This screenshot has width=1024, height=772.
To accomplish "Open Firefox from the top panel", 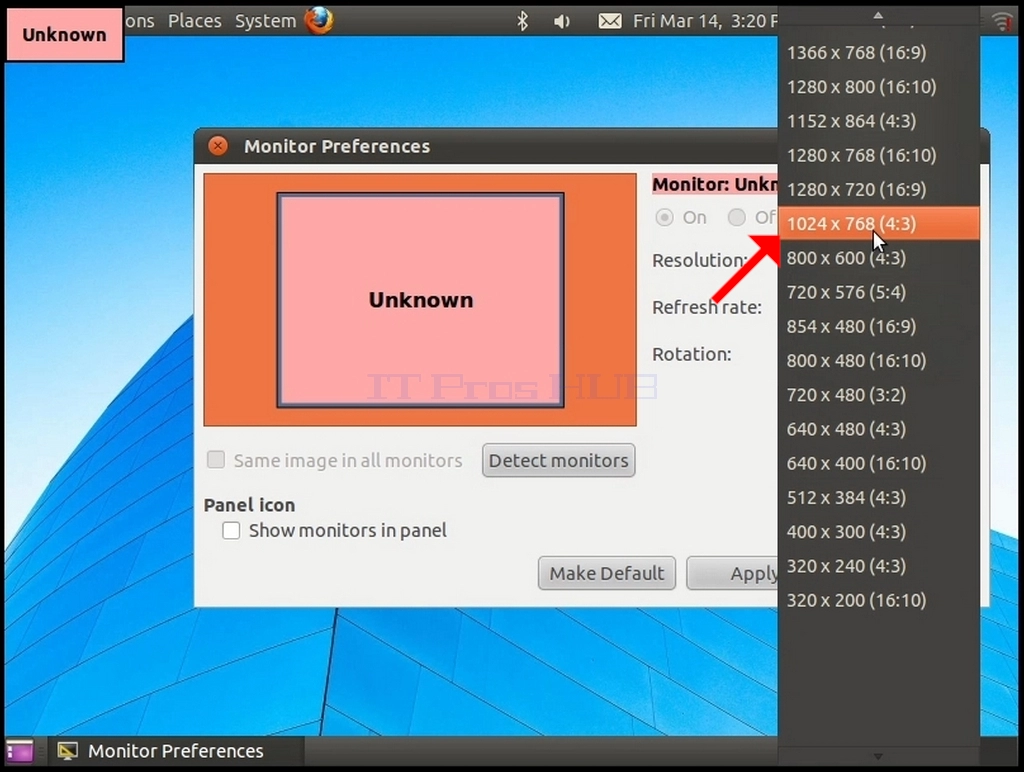I will click(x=319, y=20).
